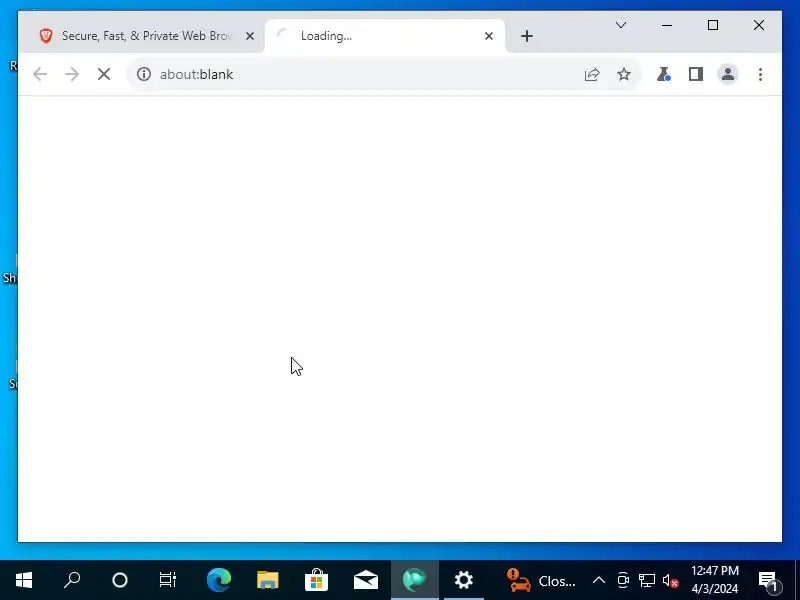
Task: Open Settings gear on taskbar
Action: (464, 580)
